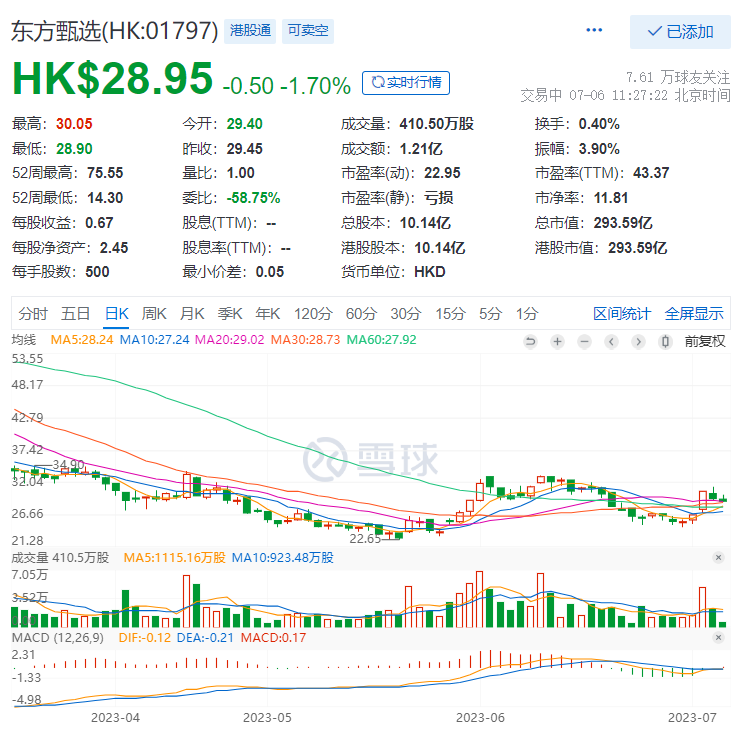This screenshot has height=729, width=747.
Task: Click the 可卖空 tag
Action: point(308,31)
